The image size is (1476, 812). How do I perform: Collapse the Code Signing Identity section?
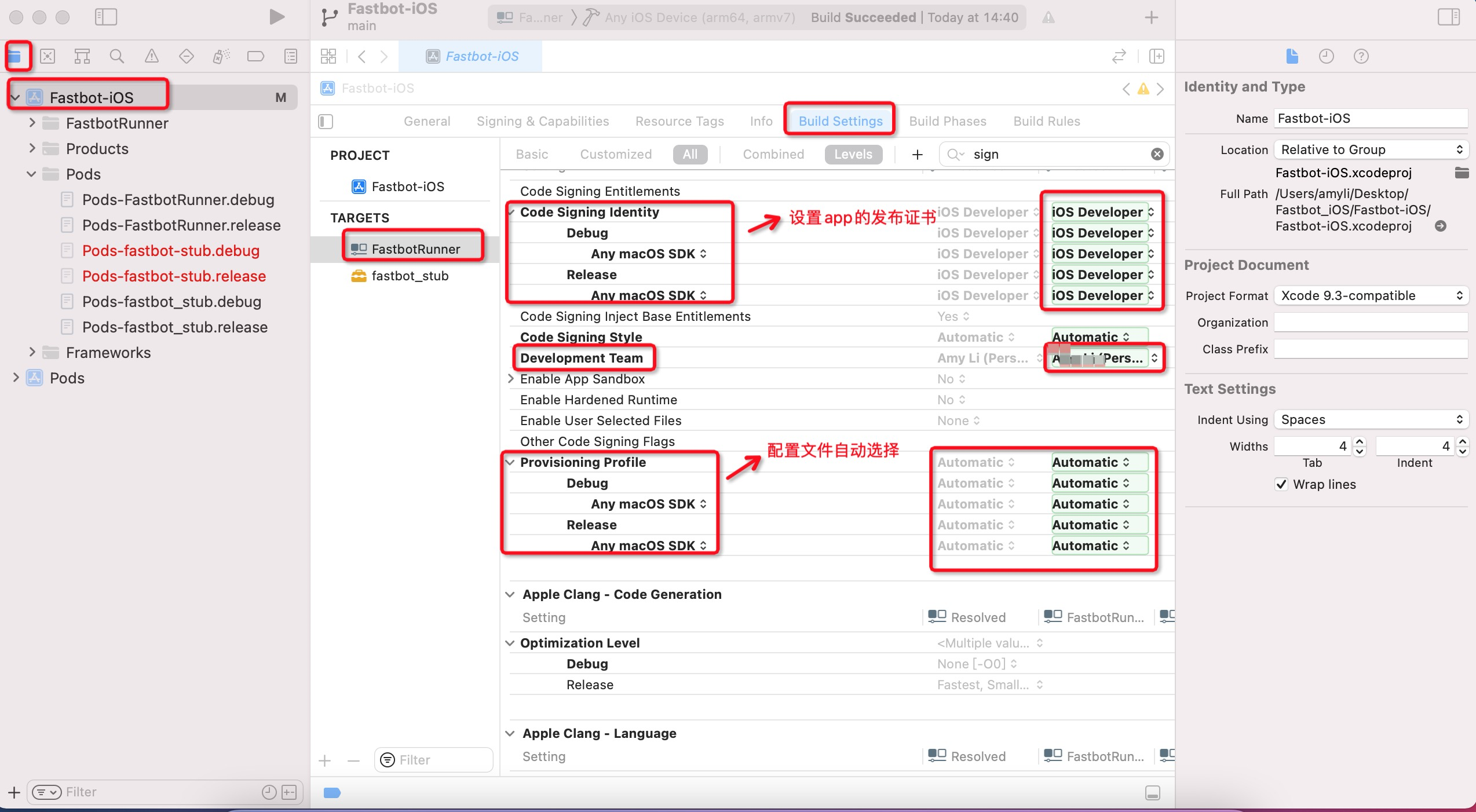point(510,212)
